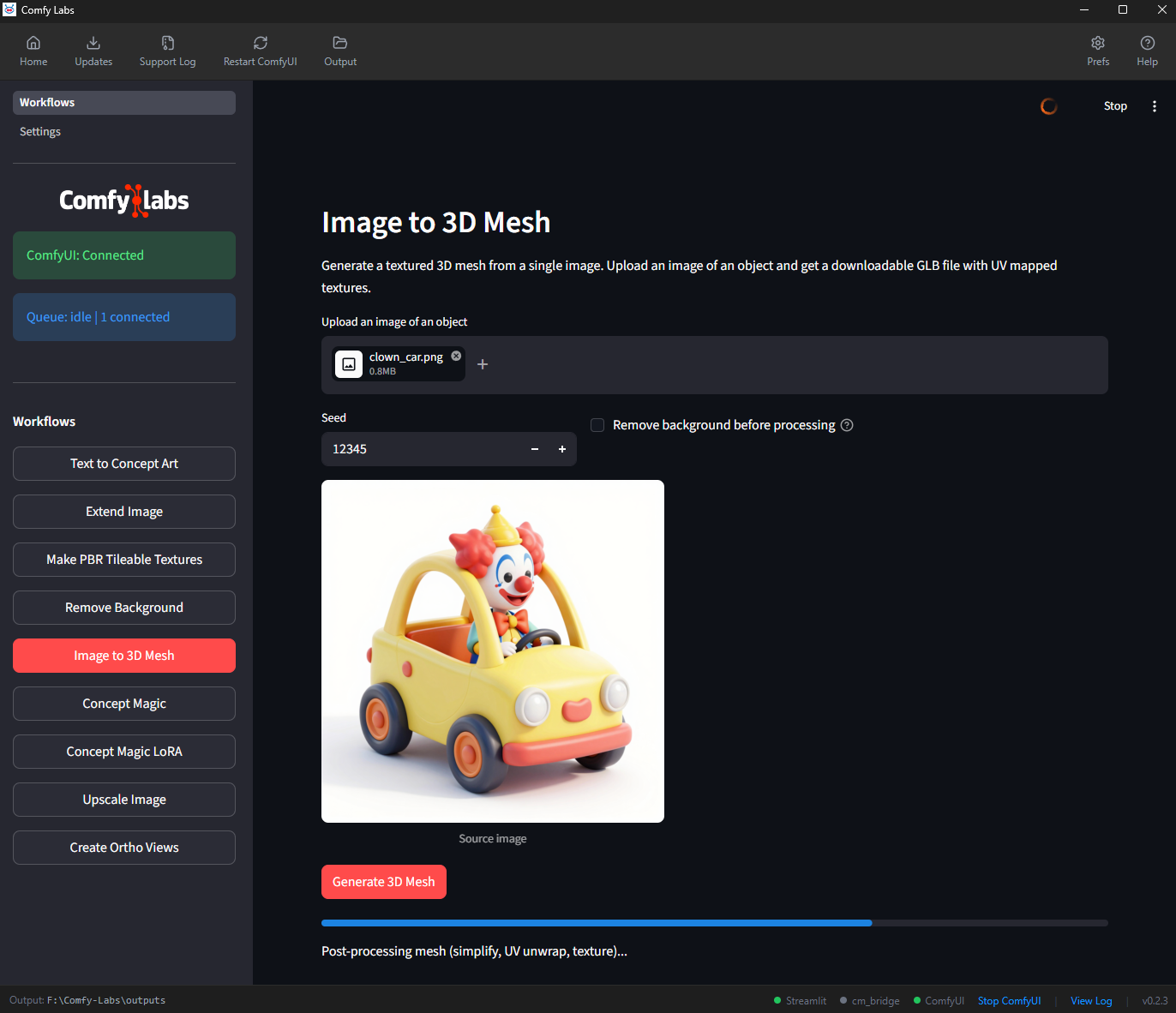Remove the clown_car.png uploaded file
Screen dimensions: 1176x1013
pos(456,356)
